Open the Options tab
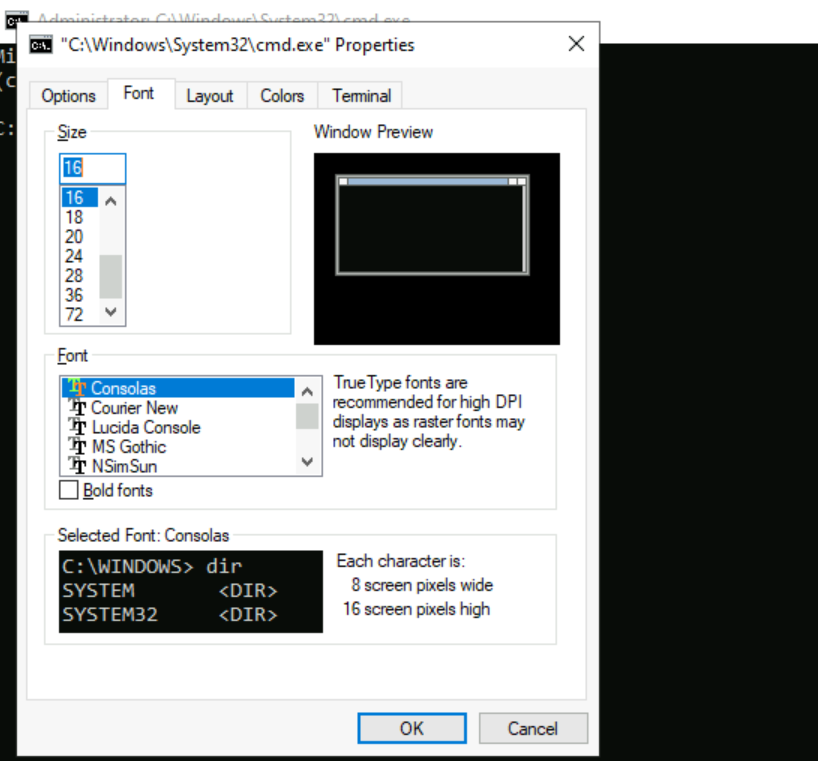 (68, 95)
